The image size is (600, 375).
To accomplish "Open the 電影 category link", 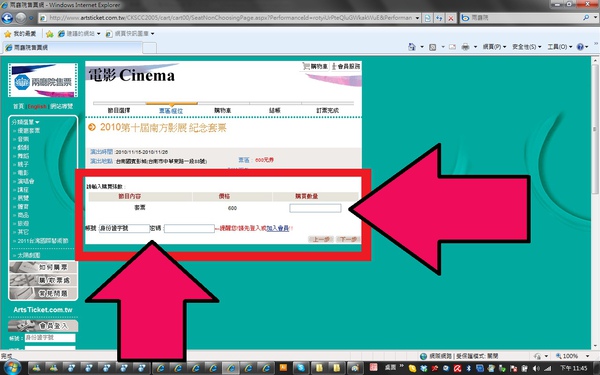I will coord(23,173).
